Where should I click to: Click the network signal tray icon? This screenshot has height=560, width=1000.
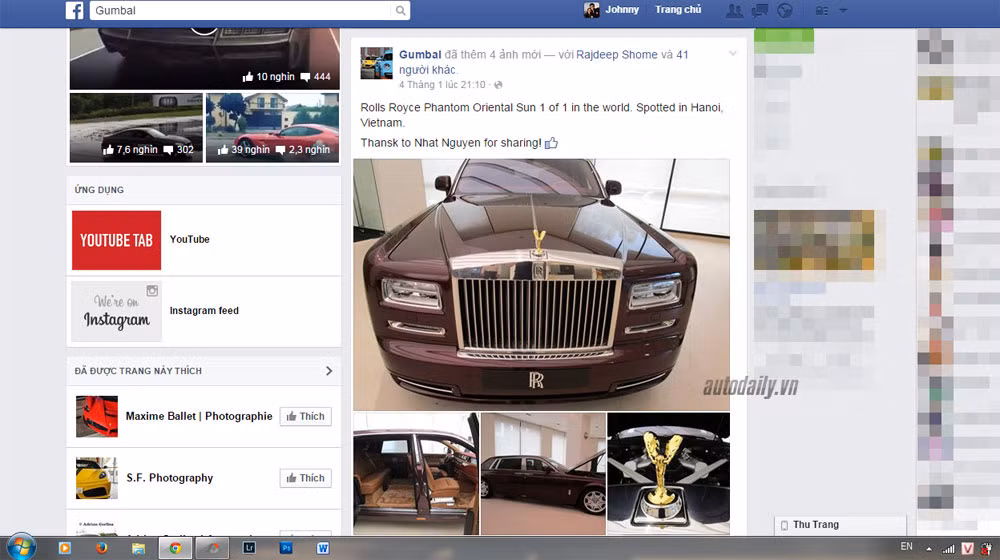coord(949,549)
